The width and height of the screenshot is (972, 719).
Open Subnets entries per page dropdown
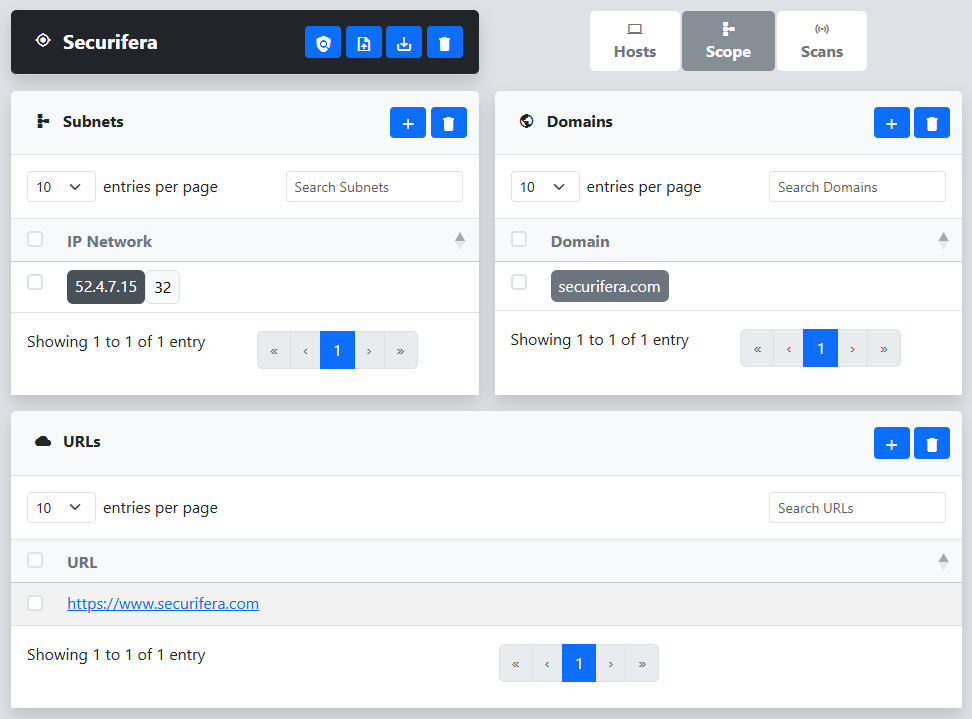point(61,187)
